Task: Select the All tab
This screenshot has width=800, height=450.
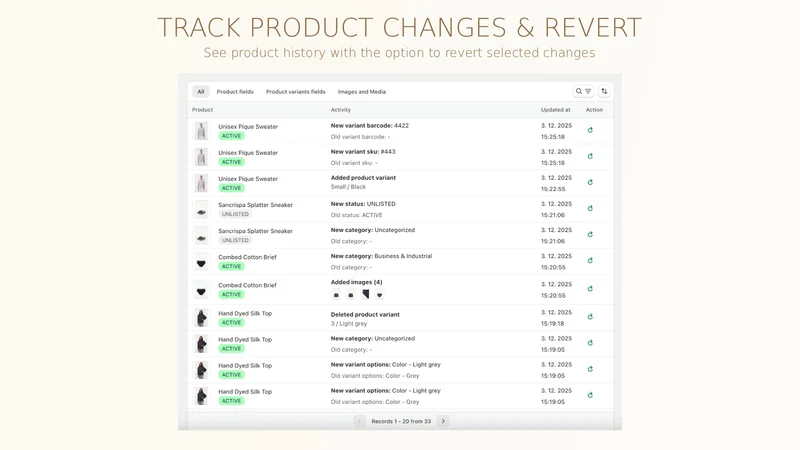Action: (x=201, y=92)
